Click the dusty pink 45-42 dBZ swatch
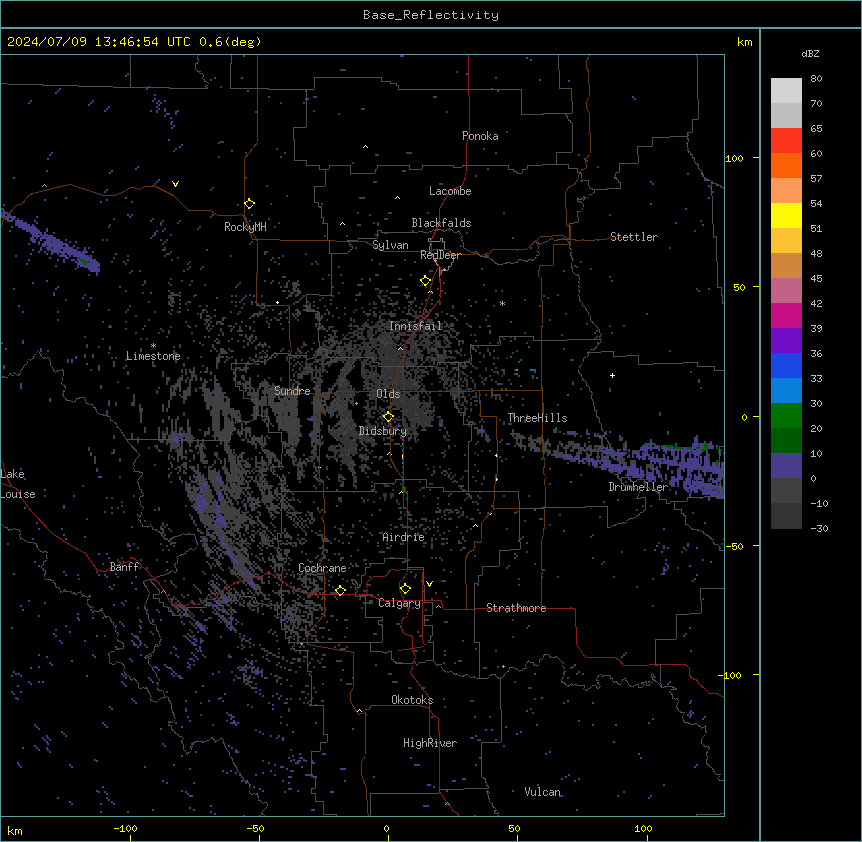Image resolution: width=862 pixels, height=842 pixels. tap(786, 291)
